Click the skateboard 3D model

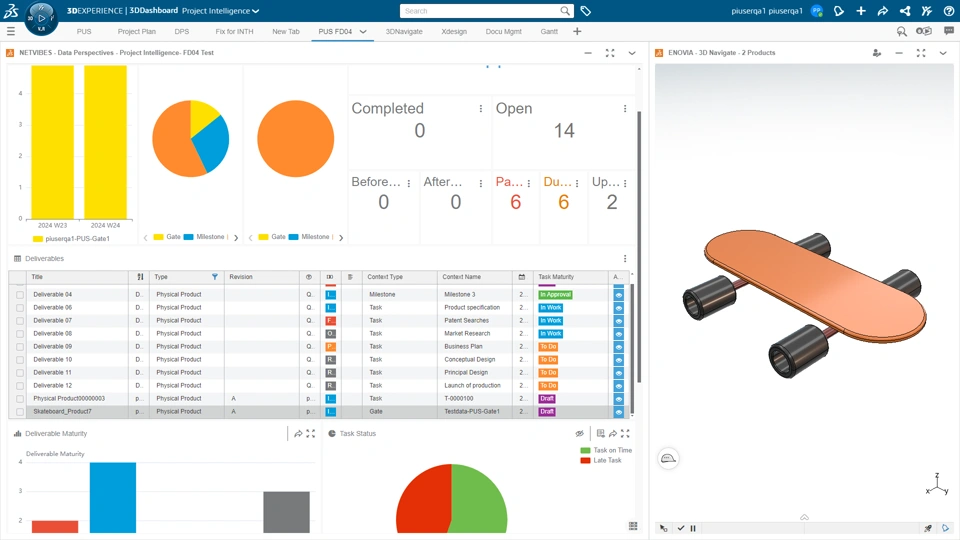pyautogui.click(x=805, y=303)
